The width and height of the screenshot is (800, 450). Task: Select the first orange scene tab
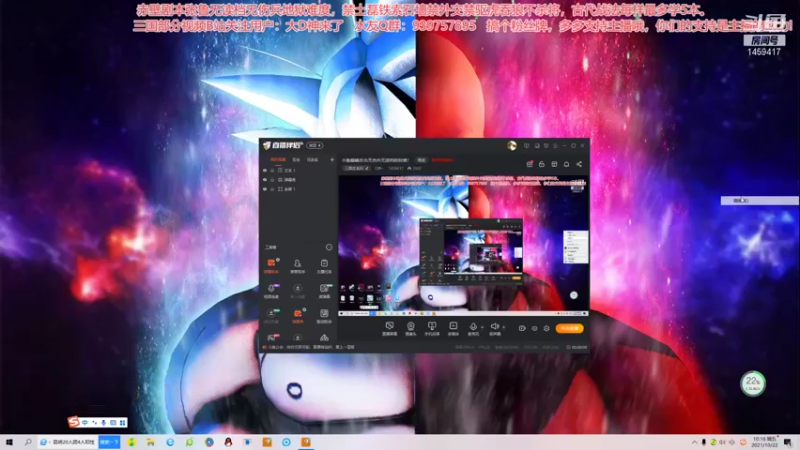point(278,160)
